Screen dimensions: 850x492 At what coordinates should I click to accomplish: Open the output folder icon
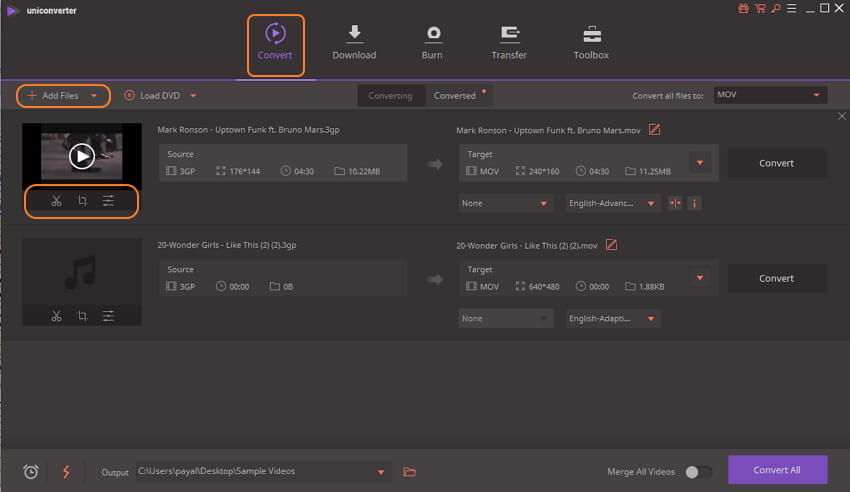[x=410, y=472]
